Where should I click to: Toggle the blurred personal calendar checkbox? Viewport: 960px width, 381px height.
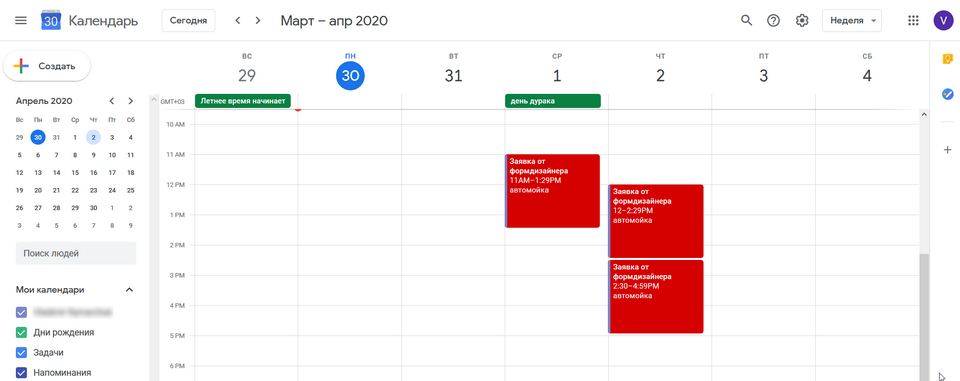coord(21,312)
